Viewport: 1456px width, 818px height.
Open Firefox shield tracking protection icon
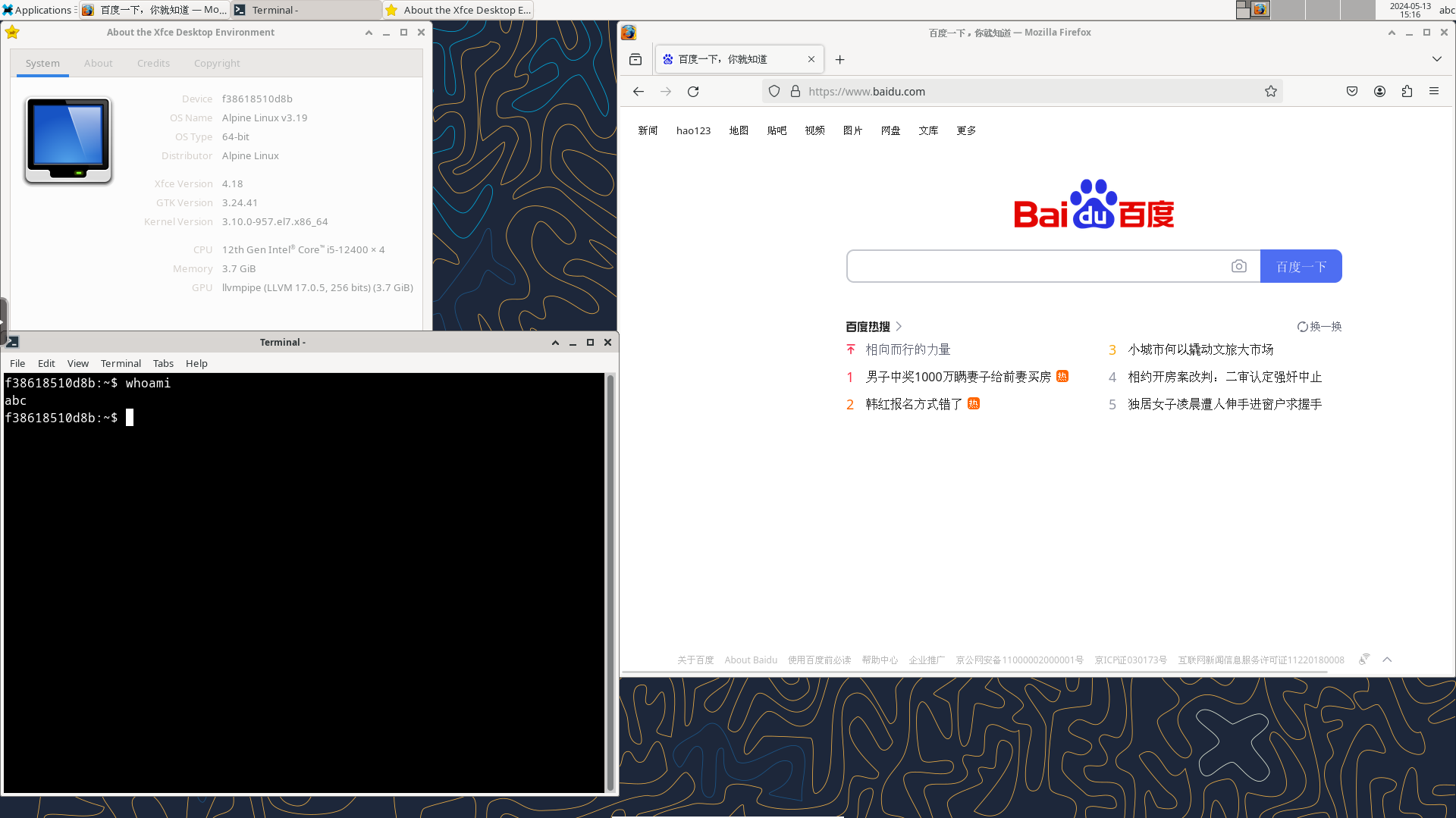point(774,91)
